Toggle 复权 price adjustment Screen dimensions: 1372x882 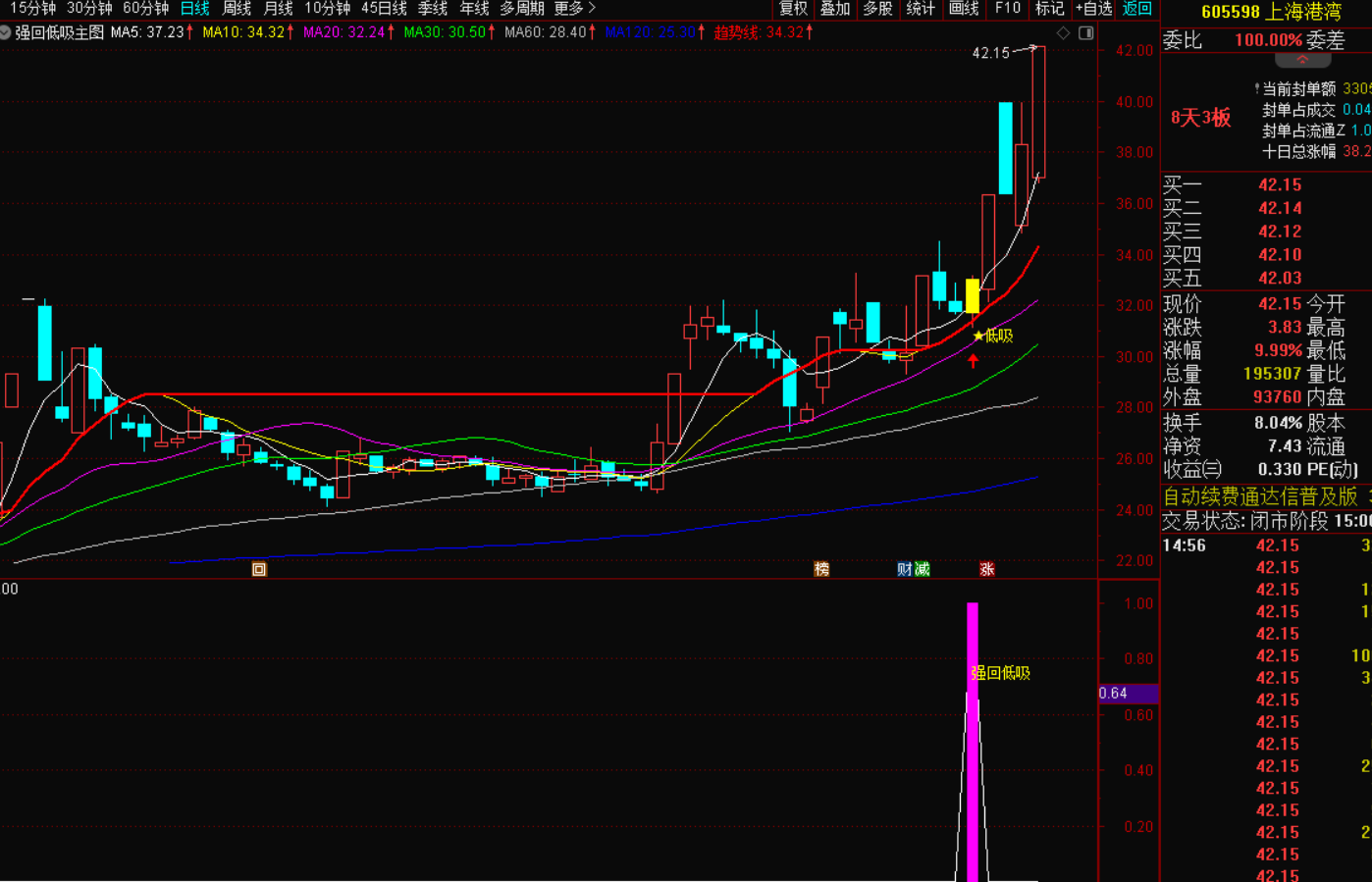(793, 9)
